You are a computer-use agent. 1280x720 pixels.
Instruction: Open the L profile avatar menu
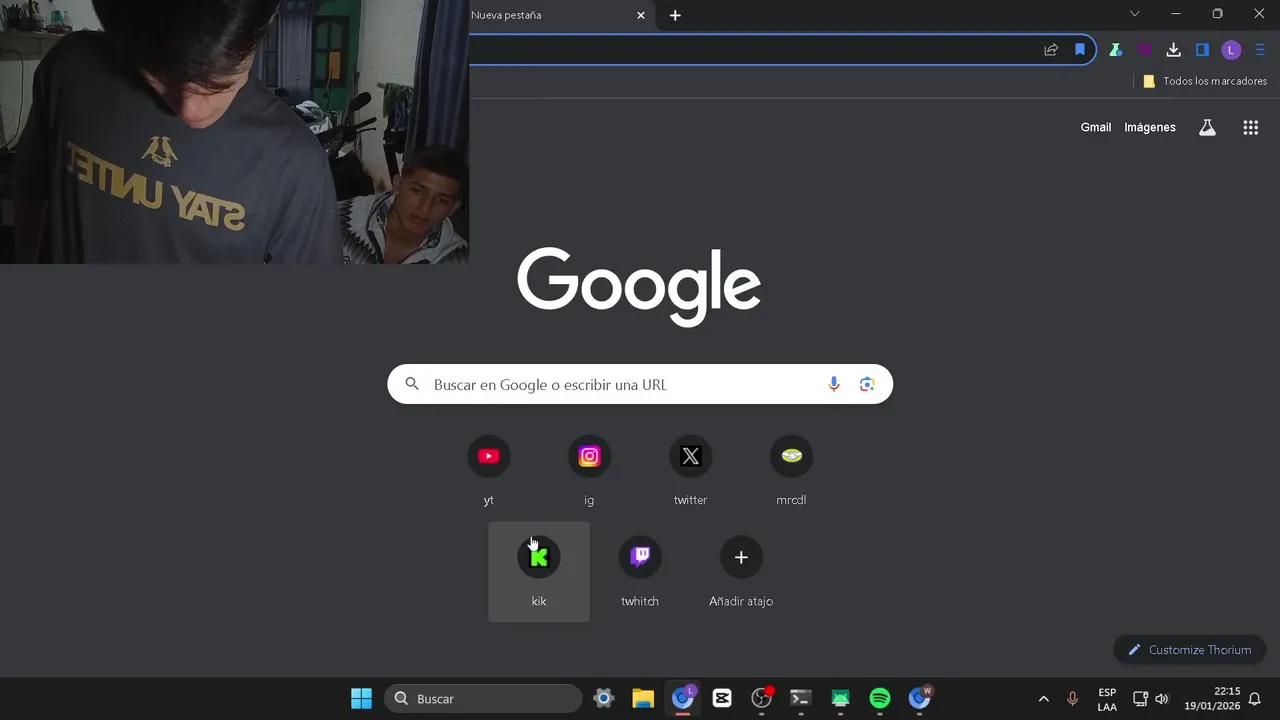[1231, 50]
